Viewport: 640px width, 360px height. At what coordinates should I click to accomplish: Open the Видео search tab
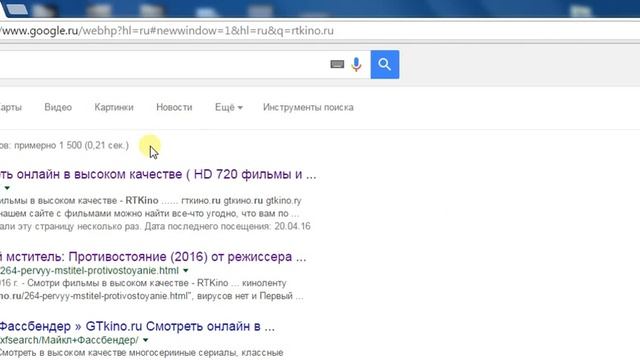pyautogui.click(x=58, y=107)
